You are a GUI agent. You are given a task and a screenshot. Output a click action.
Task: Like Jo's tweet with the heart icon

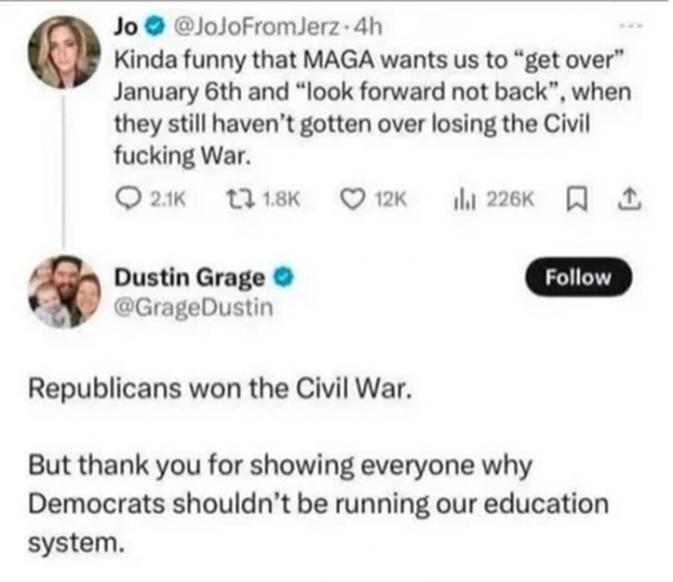[352, 199]
